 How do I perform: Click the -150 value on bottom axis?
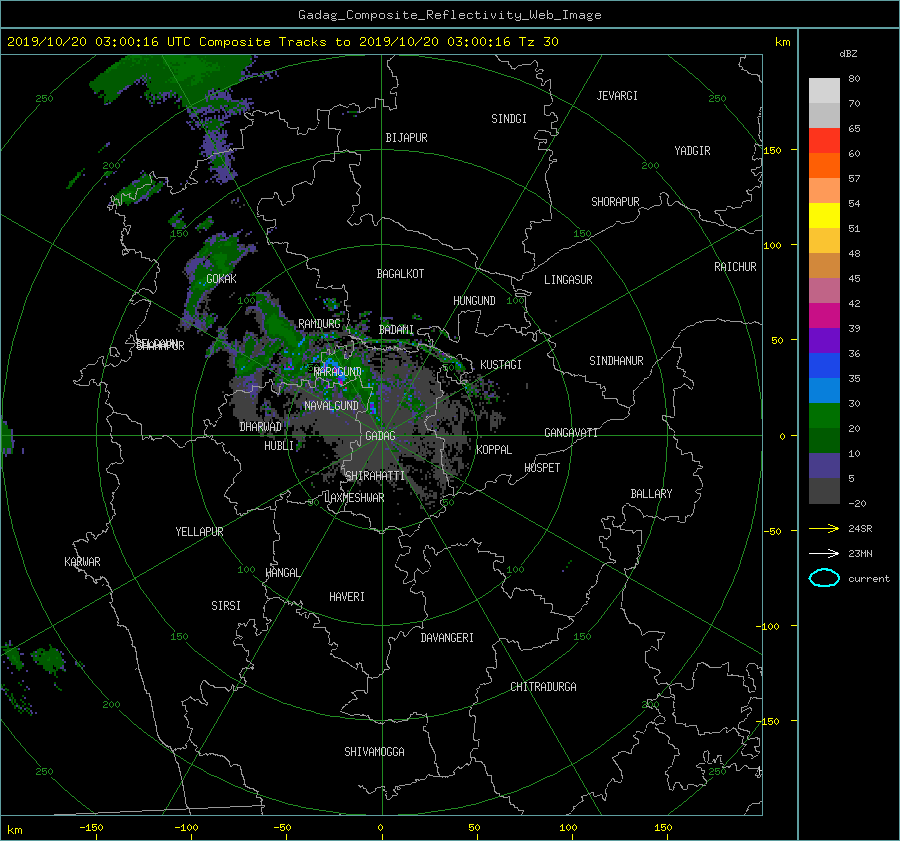coord(91,828)
